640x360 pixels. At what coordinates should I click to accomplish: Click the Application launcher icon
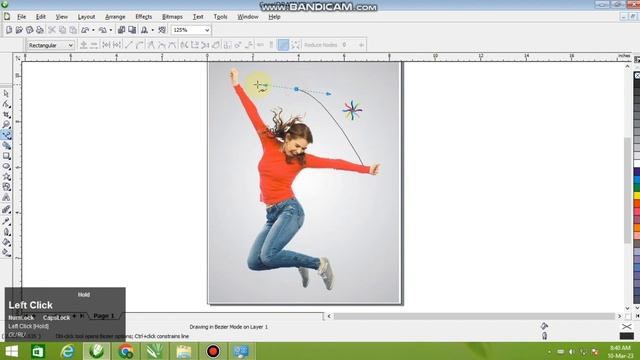pos(144,30)
